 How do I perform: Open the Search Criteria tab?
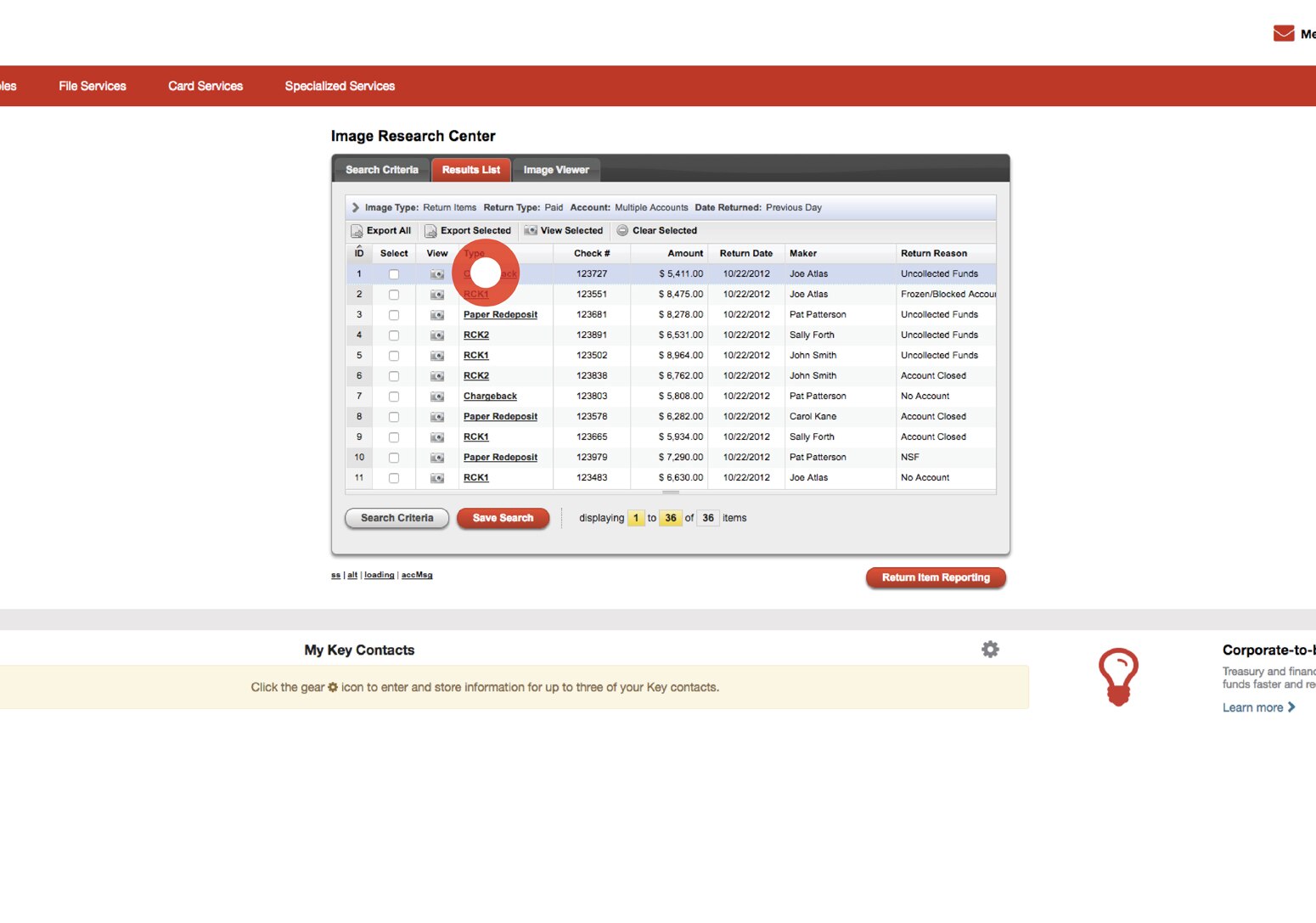[381, 169]
